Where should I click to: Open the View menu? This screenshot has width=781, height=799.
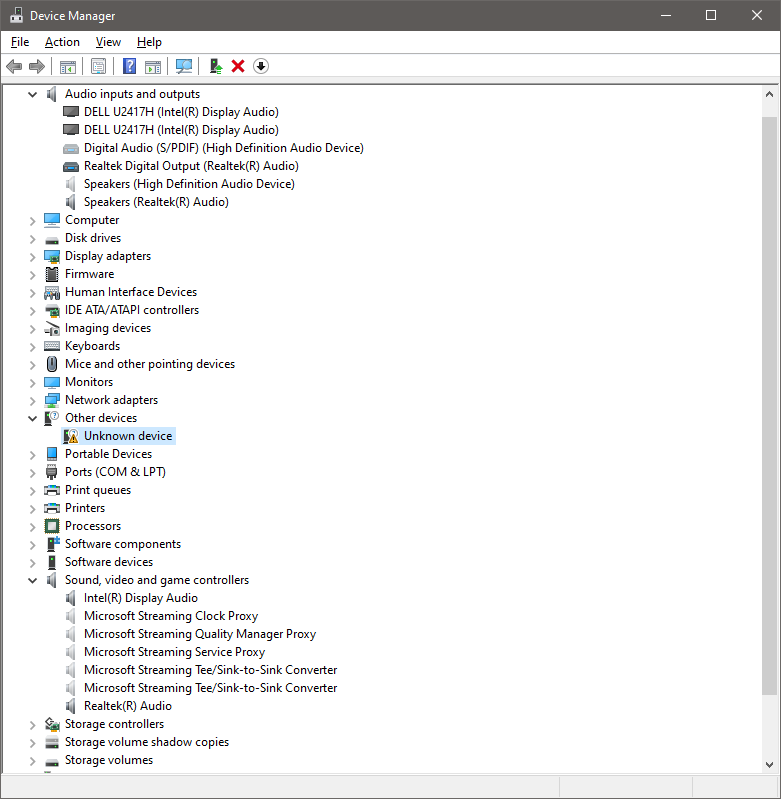tap(108, 42)
